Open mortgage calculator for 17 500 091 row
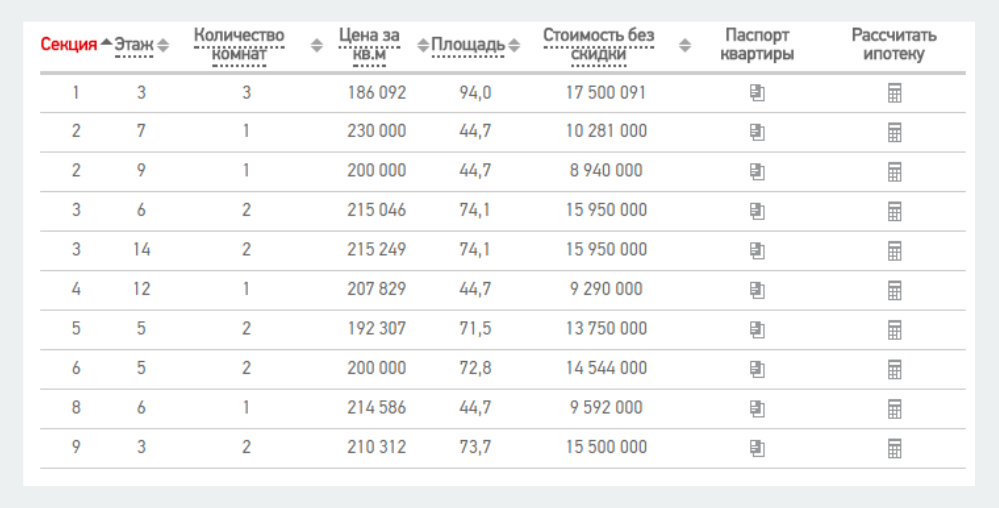Screen dimensions: 999x508 [895, 93]
